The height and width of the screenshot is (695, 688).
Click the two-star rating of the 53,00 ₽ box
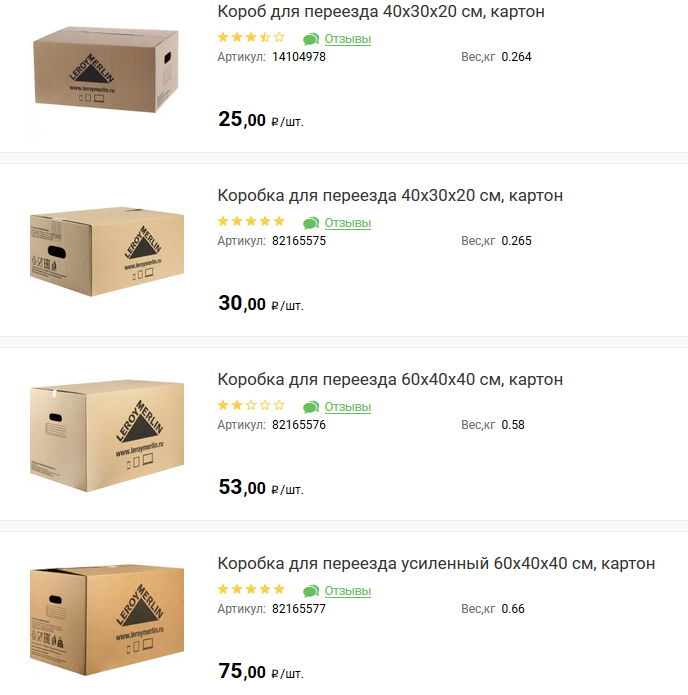click(251, 405)
